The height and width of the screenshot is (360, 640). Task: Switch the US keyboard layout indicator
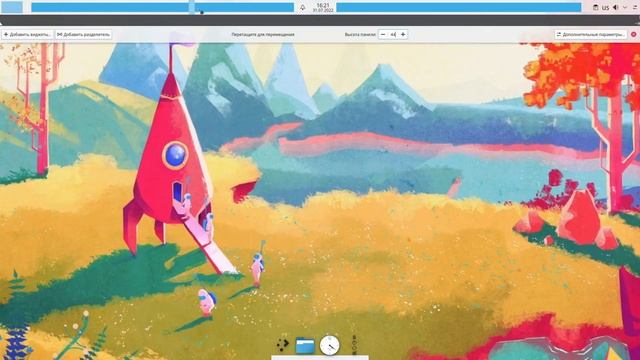(605, 8)
